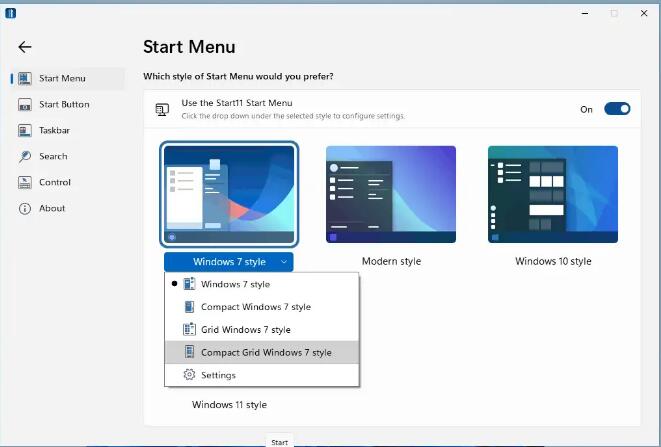The image size is (661, 447).
Task: Click the Control sidebar icon
Action: [x=25, y=183]
